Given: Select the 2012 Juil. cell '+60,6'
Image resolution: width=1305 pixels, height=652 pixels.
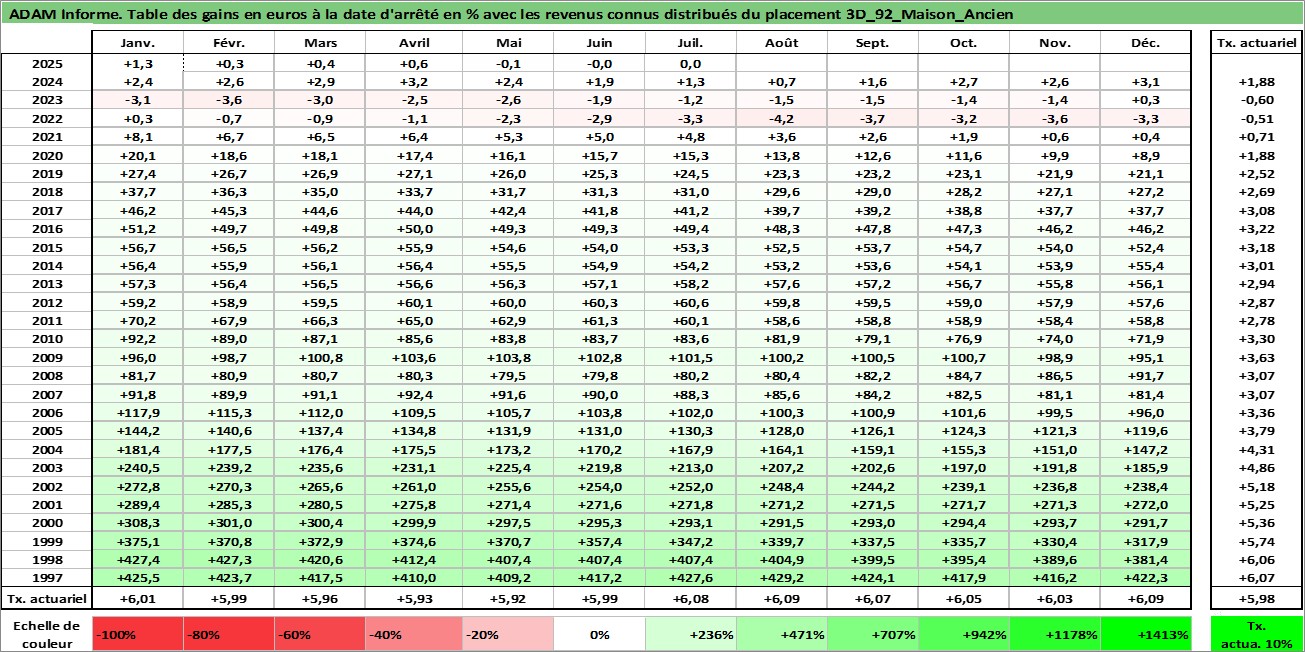Looking at the screenshot, I should pyautogui.click(x=691, y=303).
